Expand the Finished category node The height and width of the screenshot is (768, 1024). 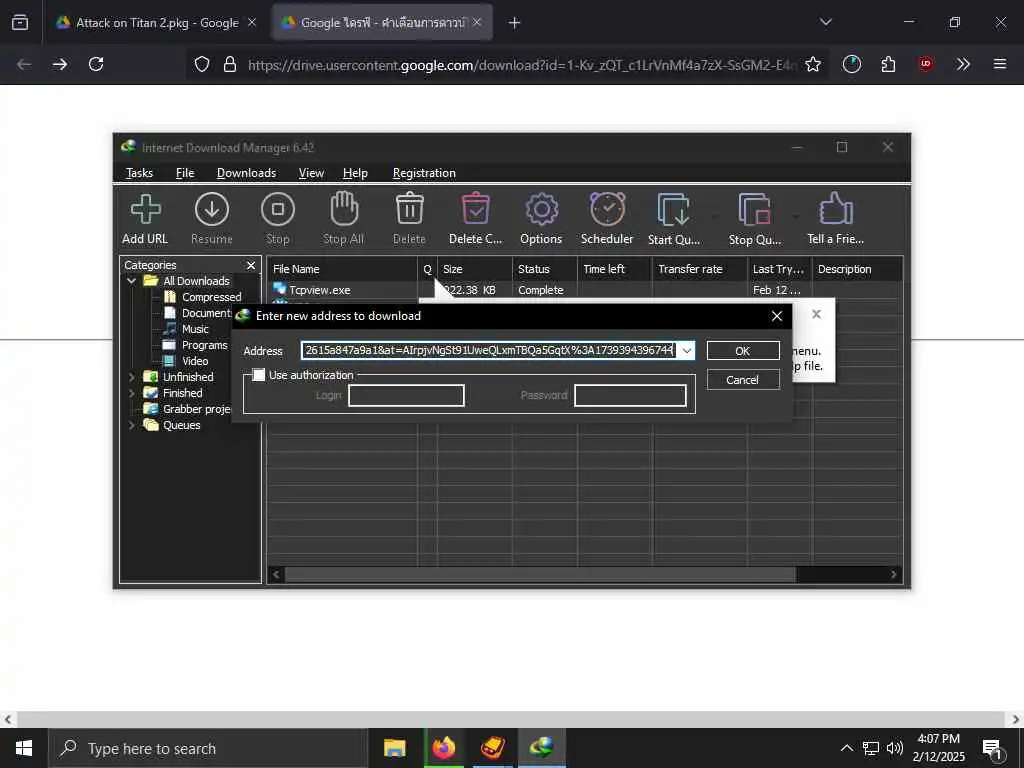coord(131,393)
